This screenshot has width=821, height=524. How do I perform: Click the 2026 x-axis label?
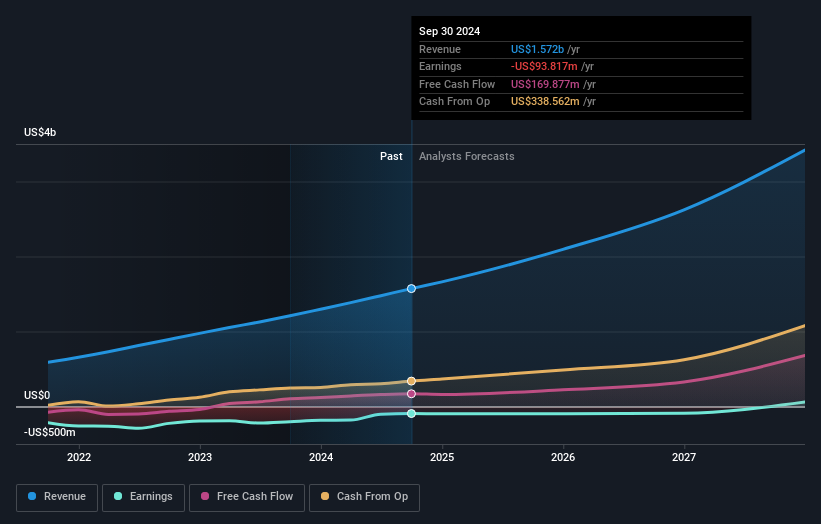(x=563, y=458)
